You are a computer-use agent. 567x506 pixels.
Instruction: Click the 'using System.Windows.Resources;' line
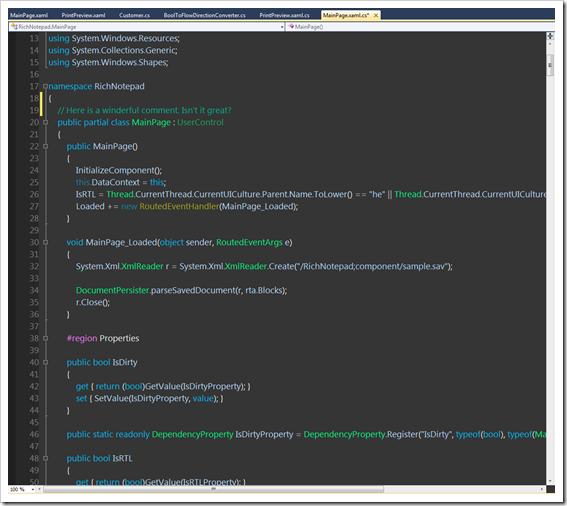[114, 38]
